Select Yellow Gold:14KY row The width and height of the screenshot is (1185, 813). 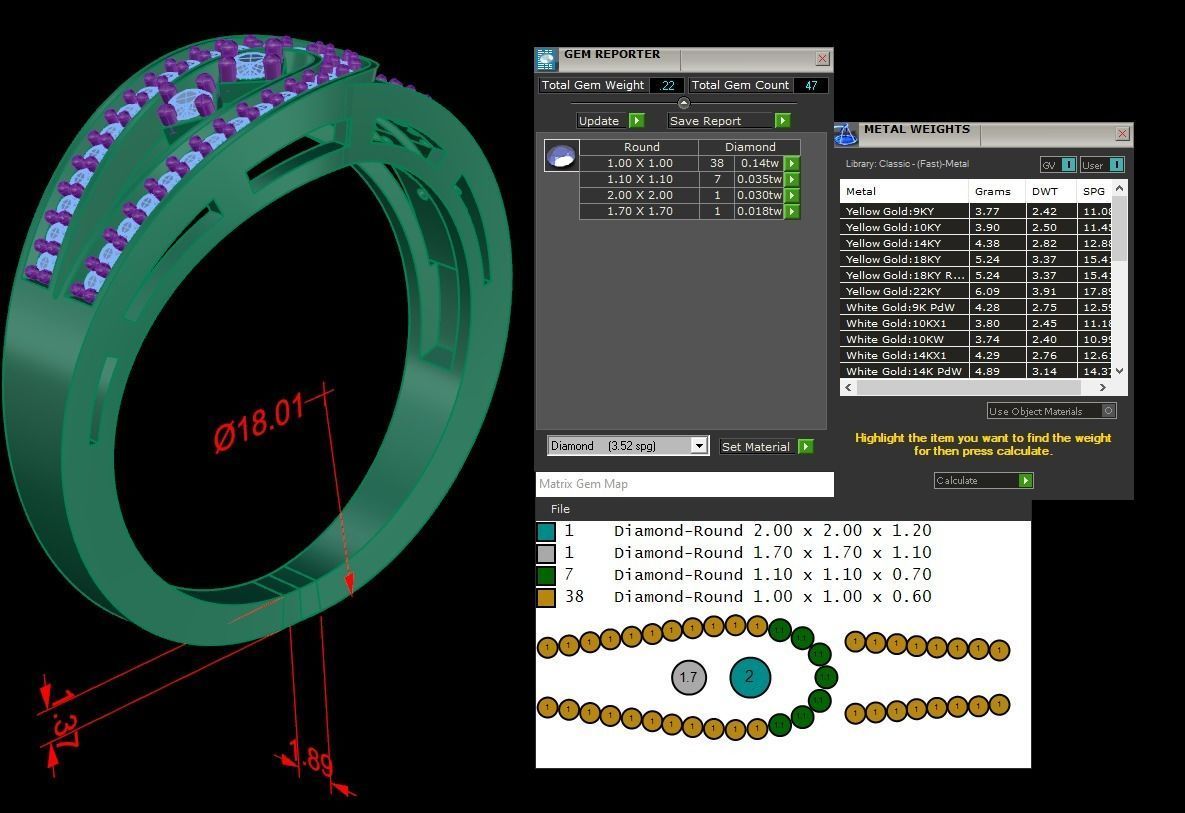click(x=976, y=243)
